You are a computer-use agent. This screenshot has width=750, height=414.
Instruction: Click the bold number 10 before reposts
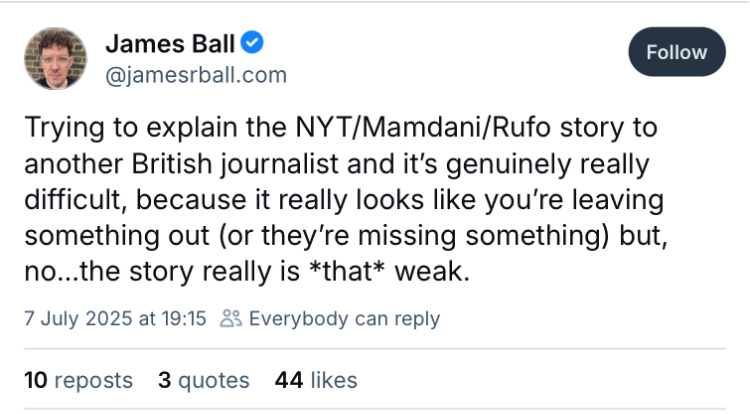click(x=35, y=380)
